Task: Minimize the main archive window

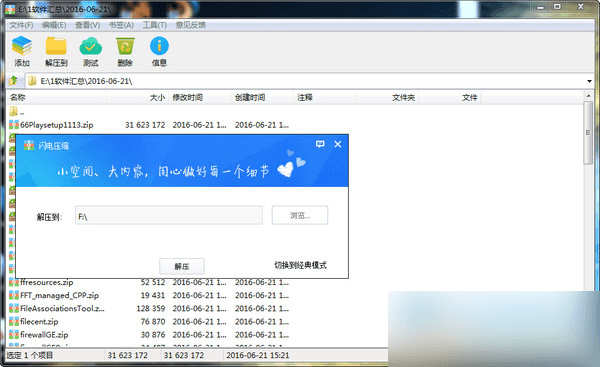Action: pos(540,7)
